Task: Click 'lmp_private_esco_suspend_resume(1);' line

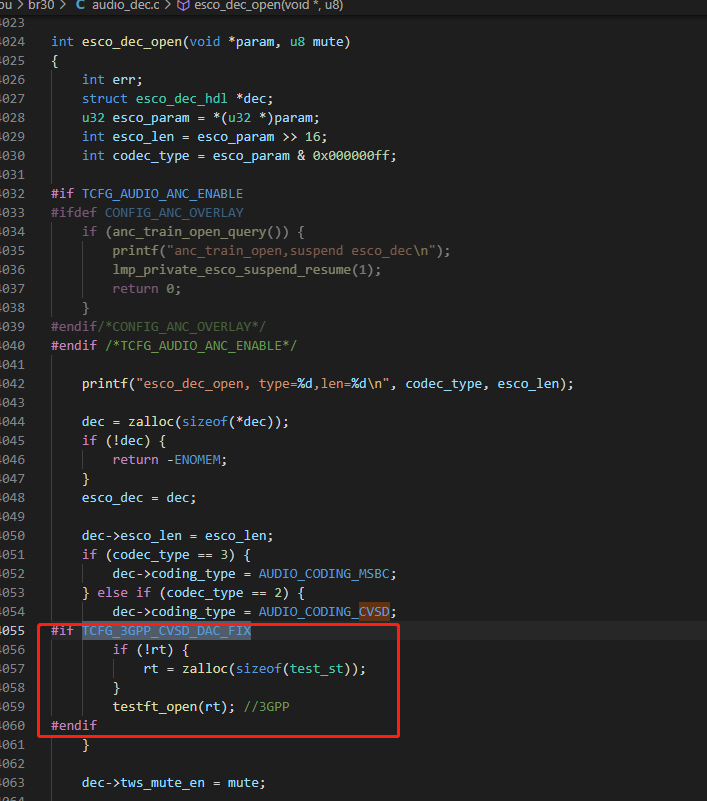Action: point(247,270)
